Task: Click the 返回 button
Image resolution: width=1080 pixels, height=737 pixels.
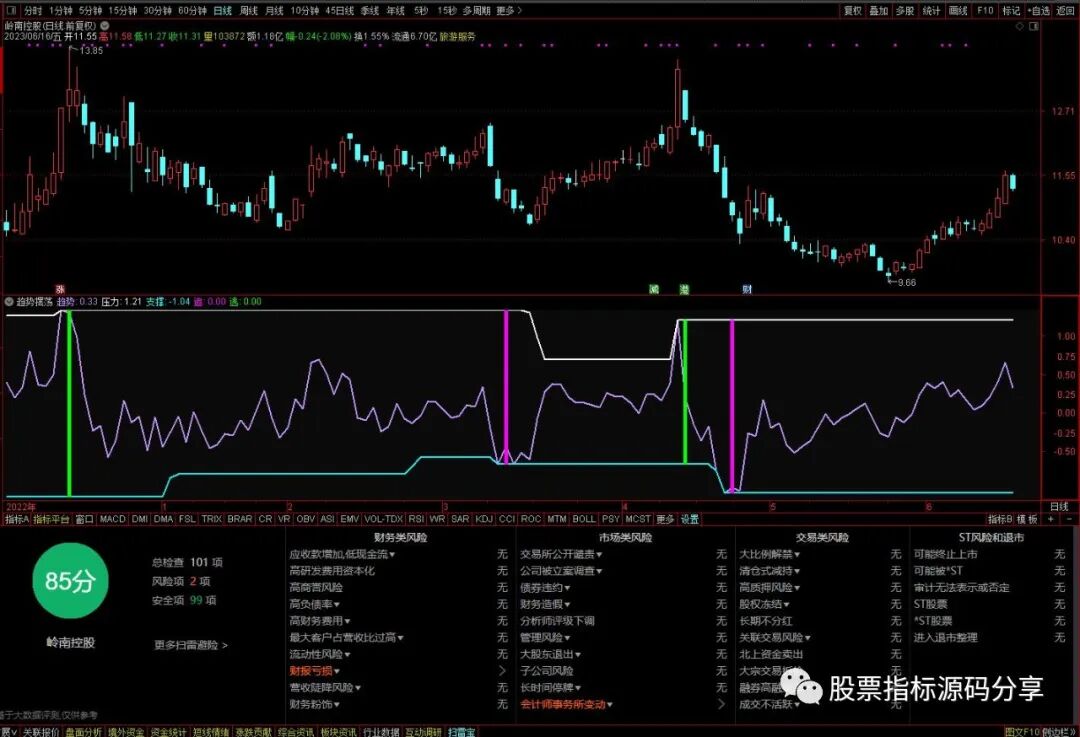Action: (1066, 10)
